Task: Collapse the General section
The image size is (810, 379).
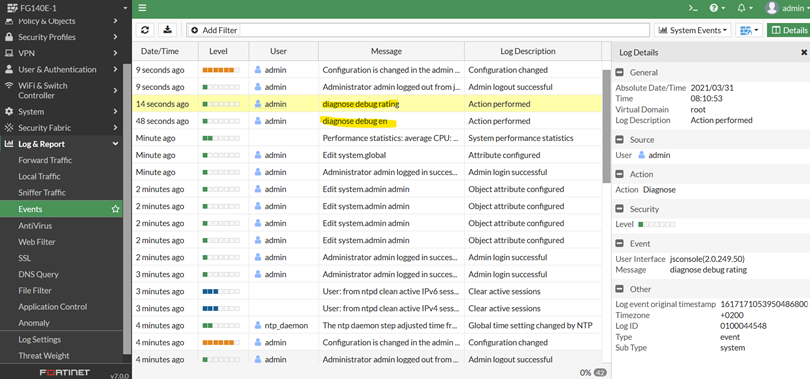Action: click(619, 72)
